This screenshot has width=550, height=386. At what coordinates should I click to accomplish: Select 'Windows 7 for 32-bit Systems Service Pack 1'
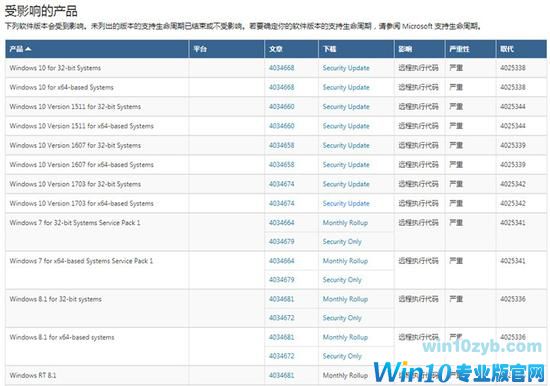75,223
